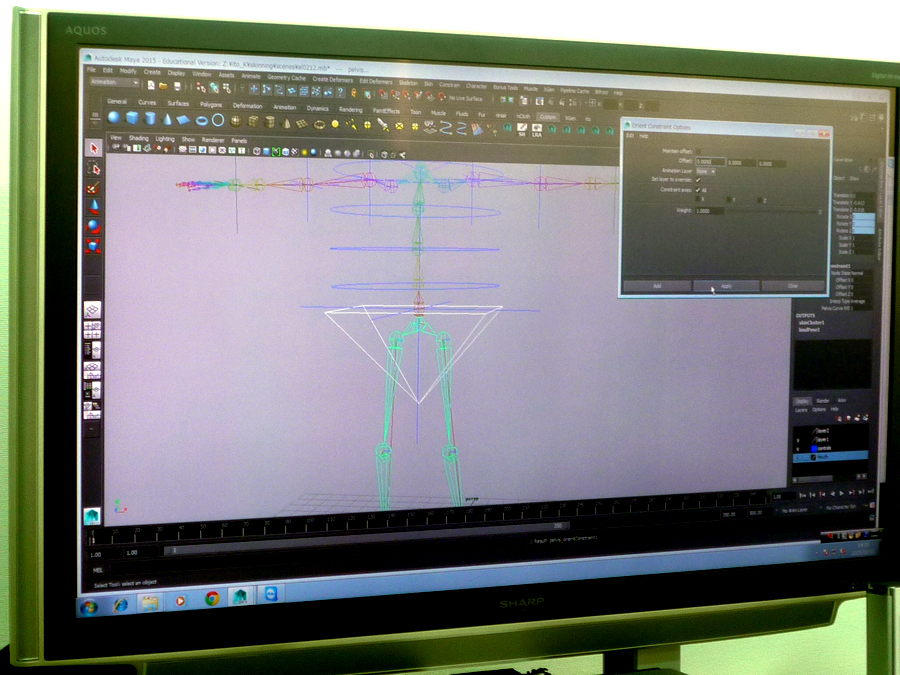The image size is (900, 675).
Task: Select the bindPose1 output node in Channel Box
Action: (x=809, y=330)
